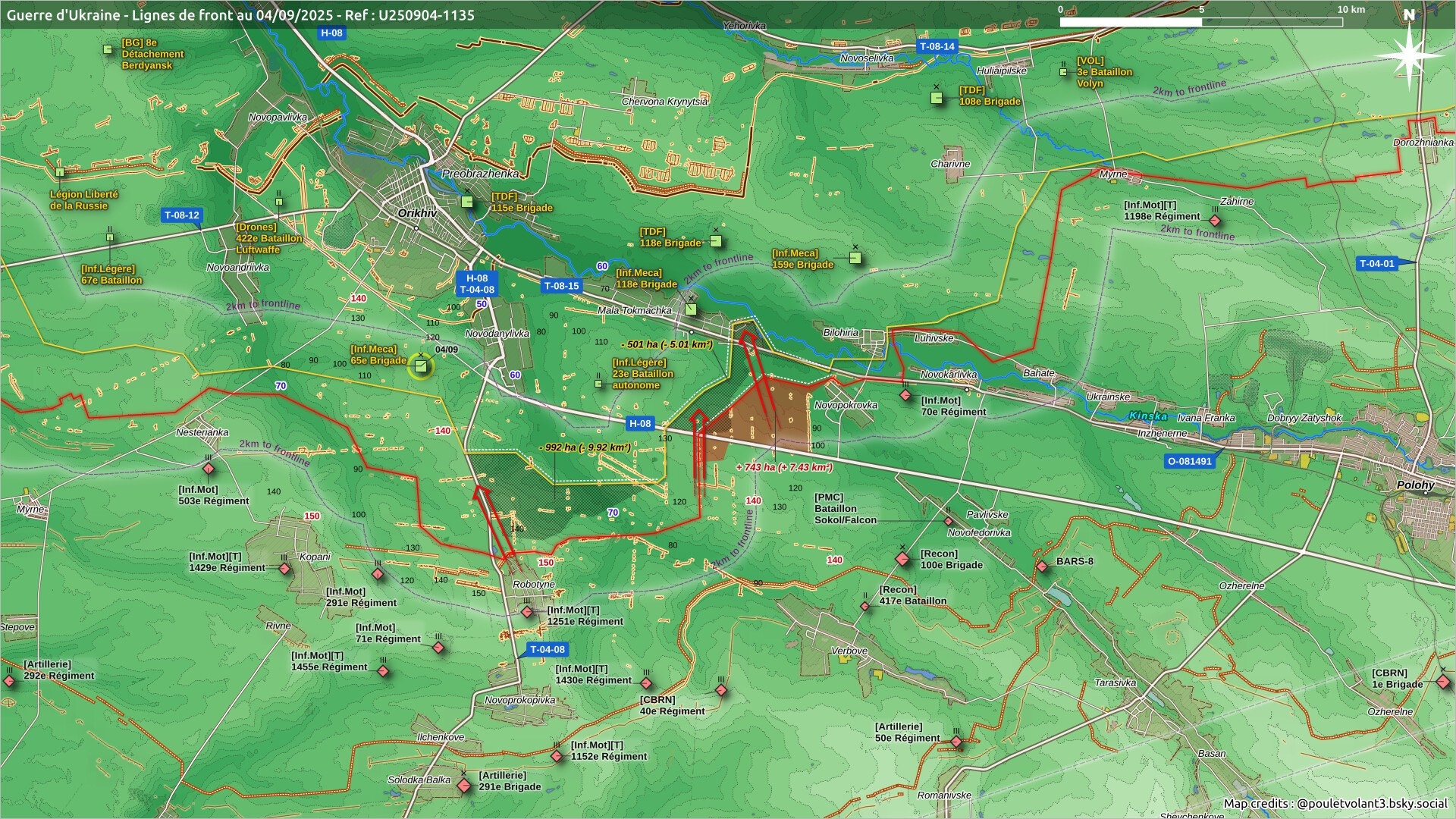
Task: Click the 1455e Régiment red diamond marker
Action: (x=384, y=671)
